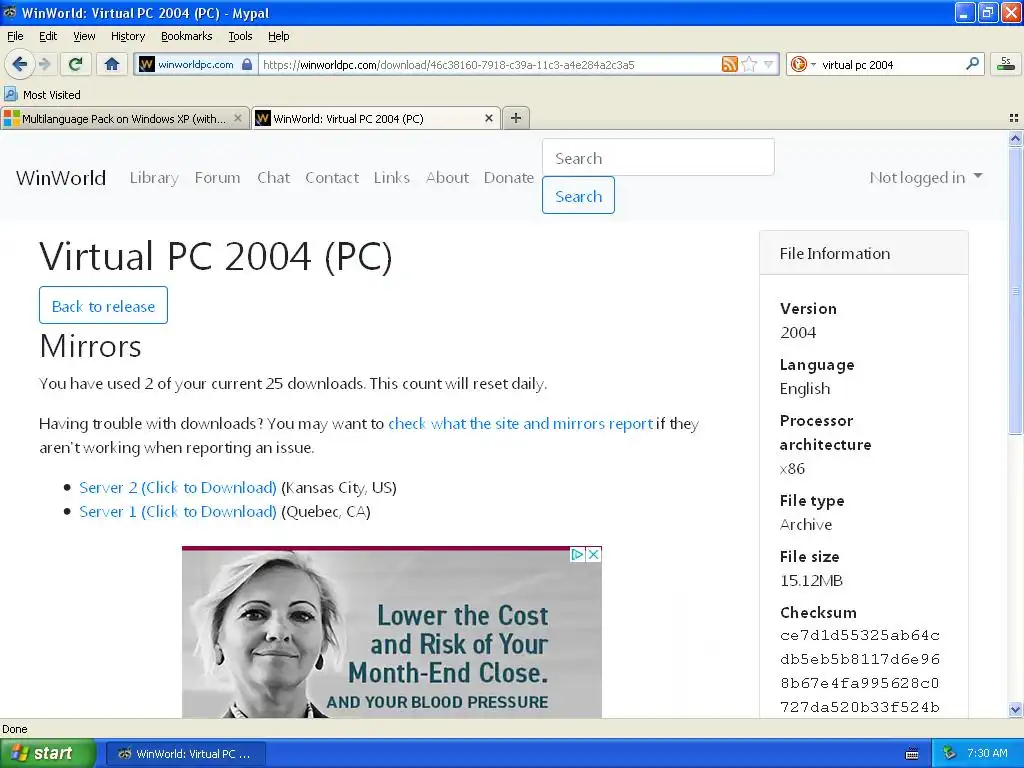The image size is (1024, 768).
Task: Open the home page icon
Action: click(x=112, y=64)
